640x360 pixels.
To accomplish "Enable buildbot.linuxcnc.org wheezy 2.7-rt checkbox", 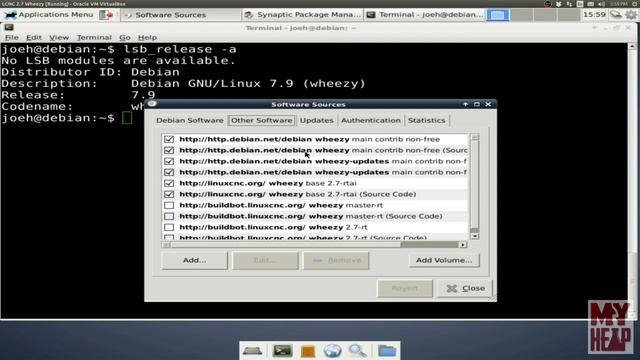I will tap(169, 227).
